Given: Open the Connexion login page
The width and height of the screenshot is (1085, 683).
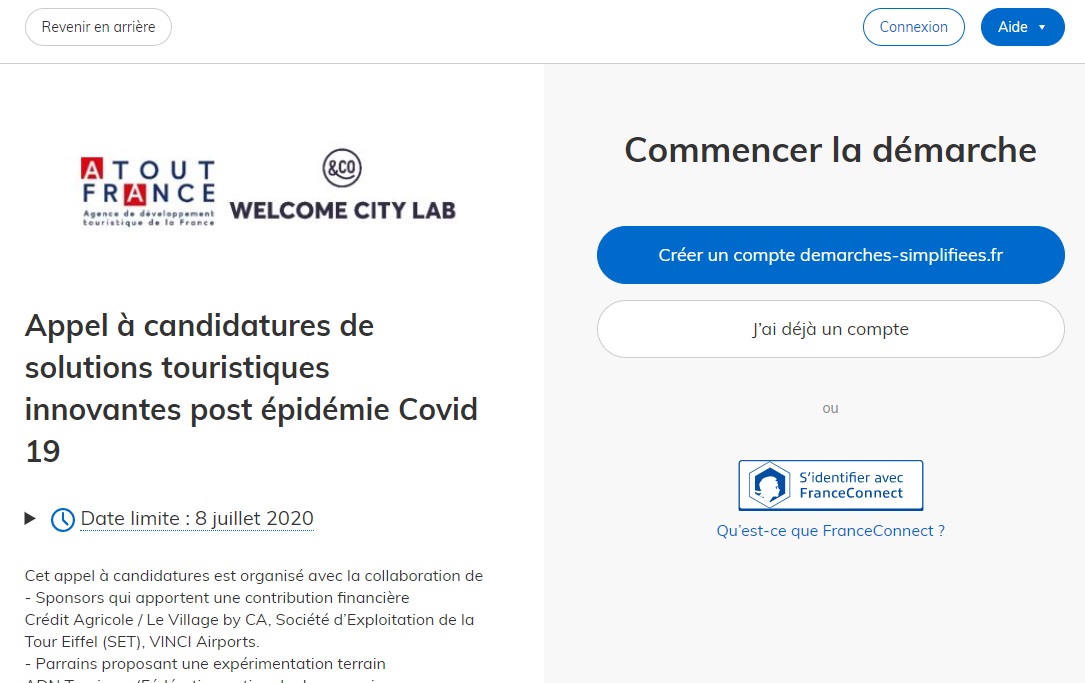Looking at the screenshot, I should tap(913, 27).
